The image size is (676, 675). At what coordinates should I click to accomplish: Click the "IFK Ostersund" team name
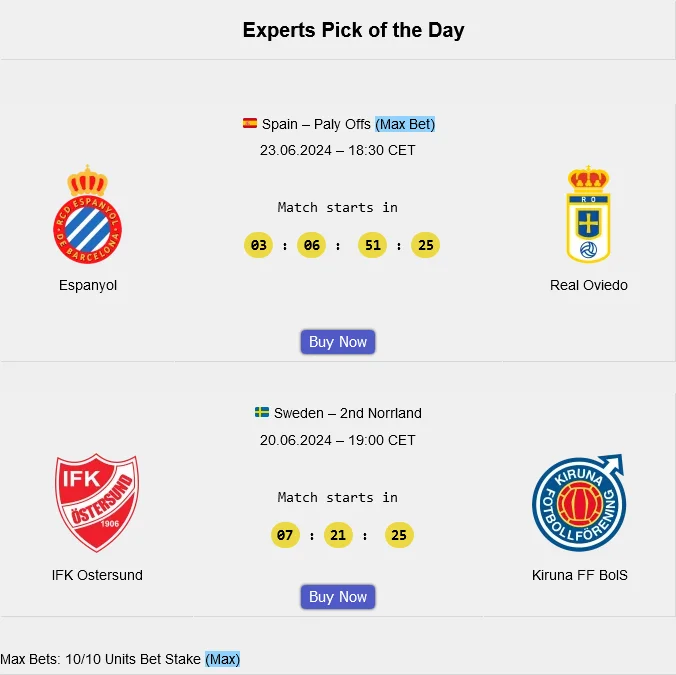point(97,575)
